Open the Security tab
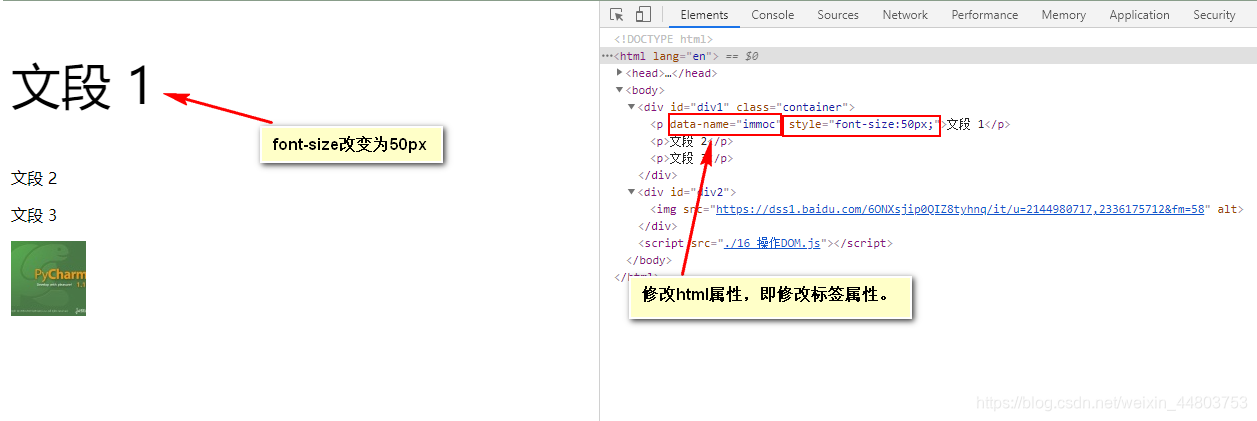 [x=1214, y=15]
